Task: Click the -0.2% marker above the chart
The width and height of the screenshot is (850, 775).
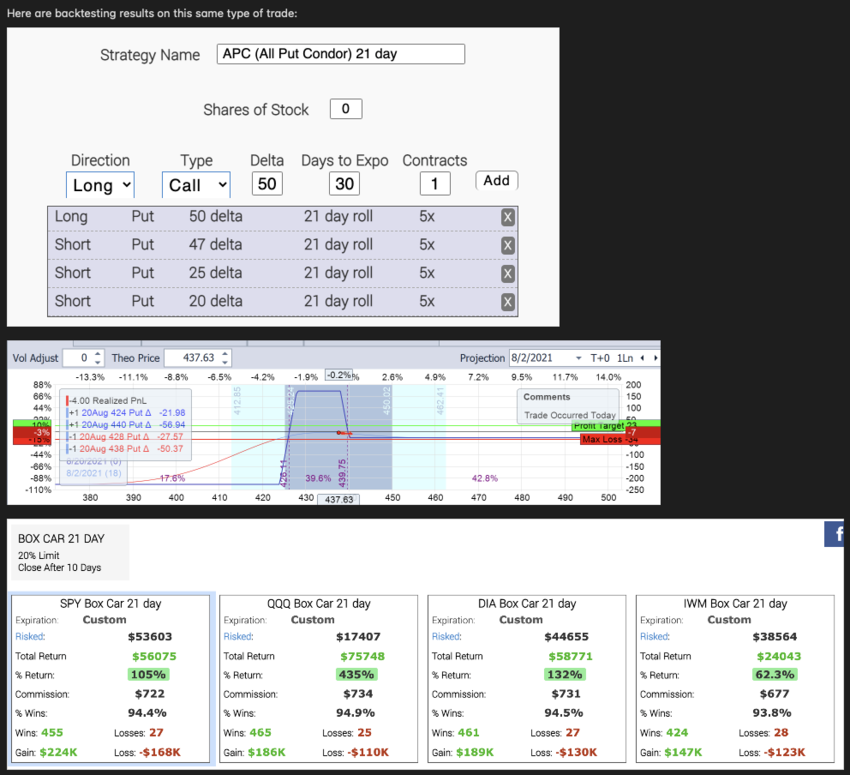Action: (339, 375)
